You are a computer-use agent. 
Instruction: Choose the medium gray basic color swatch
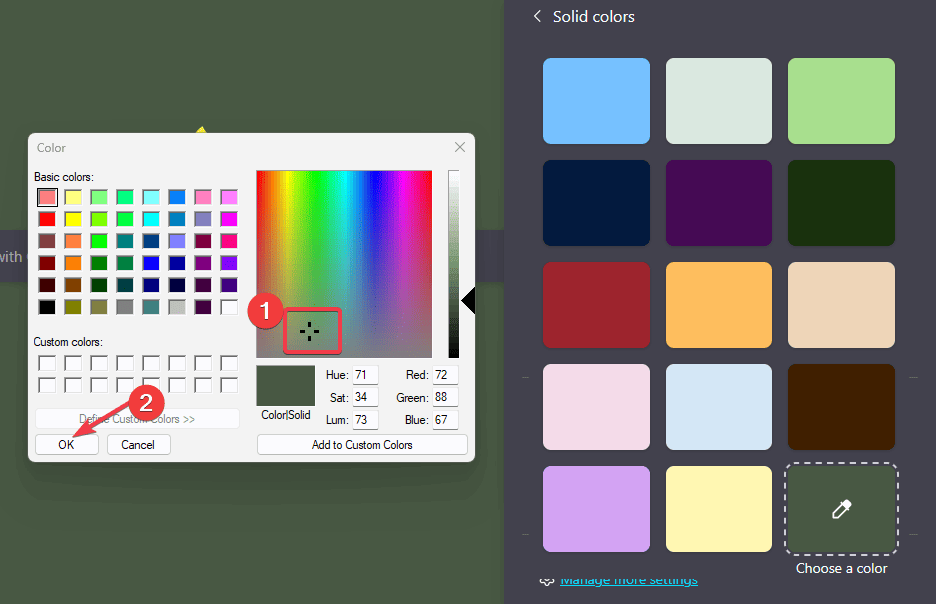point(125,307)
